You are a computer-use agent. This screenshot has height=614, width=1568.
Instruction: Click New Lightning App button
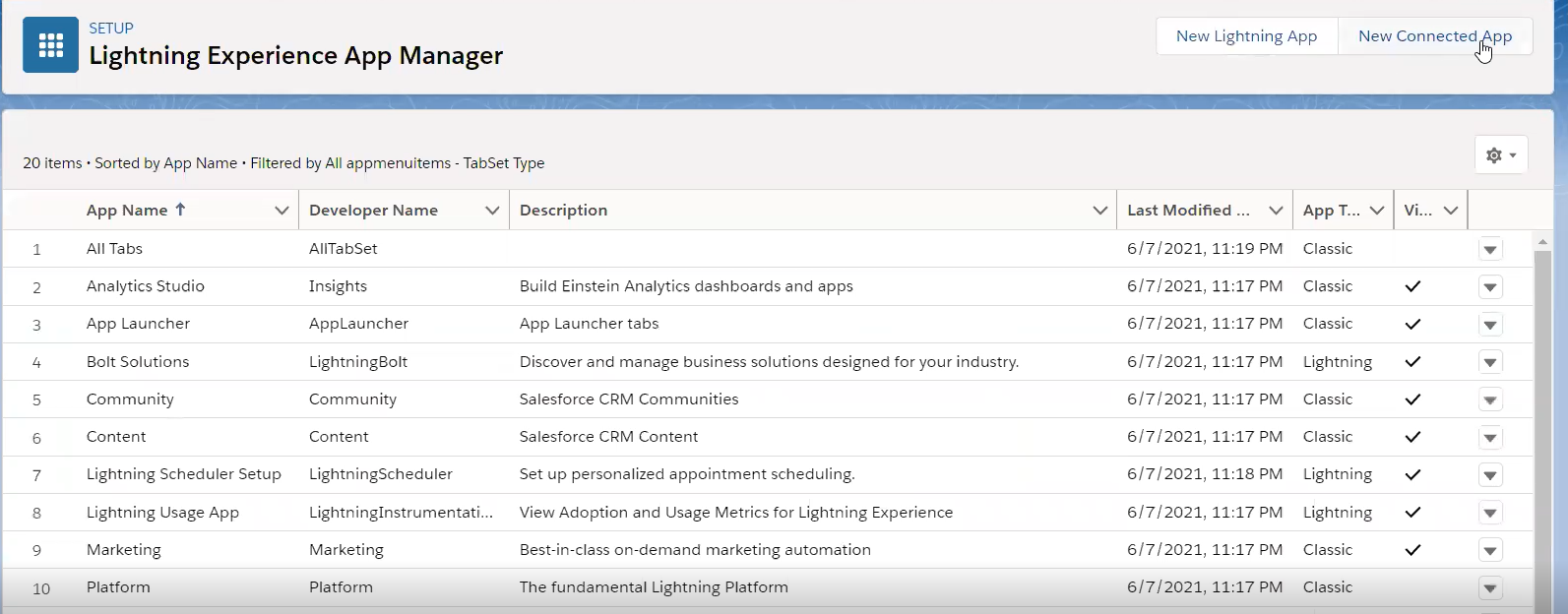[1246, 36]
